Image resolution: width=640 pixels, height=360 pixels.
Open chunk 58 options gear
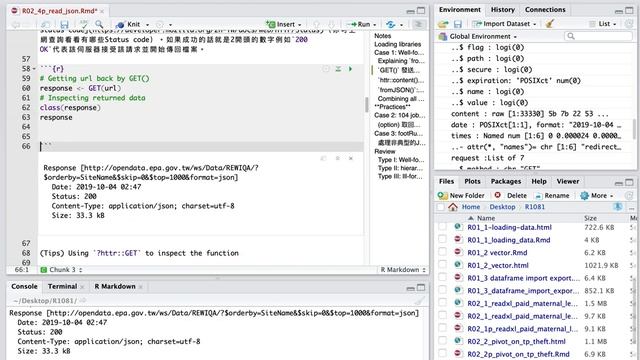point(326,69)
